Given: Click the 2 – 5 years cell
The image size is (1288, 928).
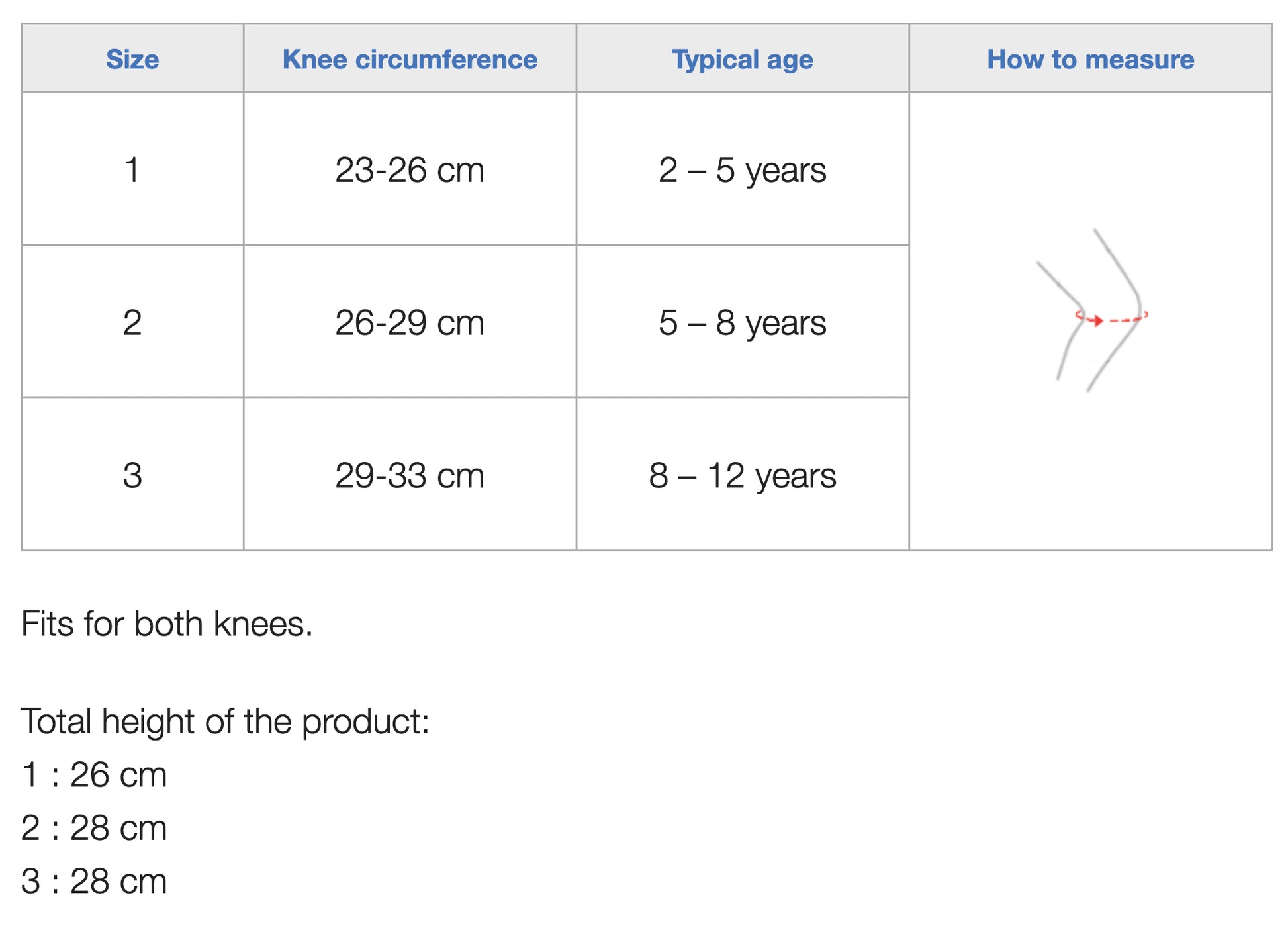Looking at the screenshot, I should click(743, 169).
